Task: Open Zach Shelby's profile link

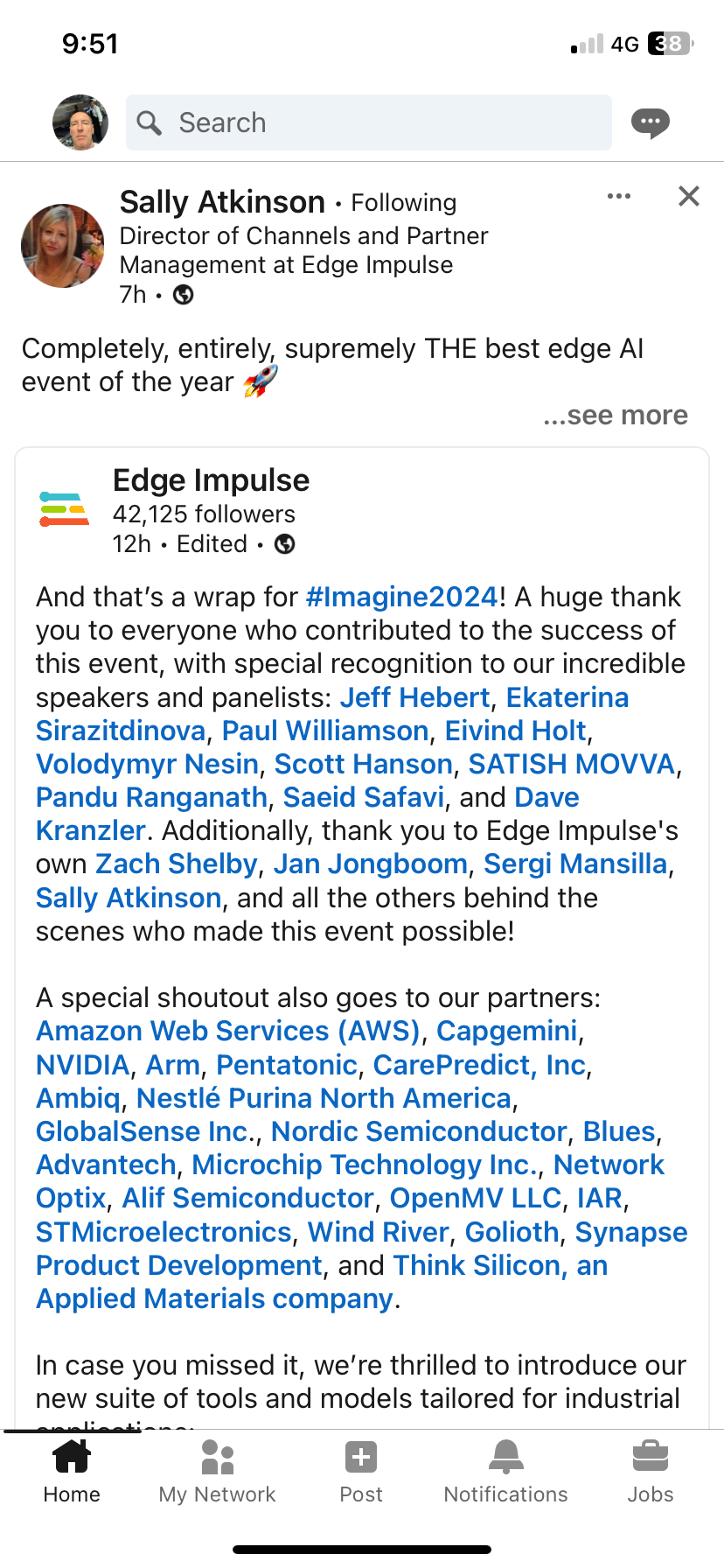Action: pos(177,864)
